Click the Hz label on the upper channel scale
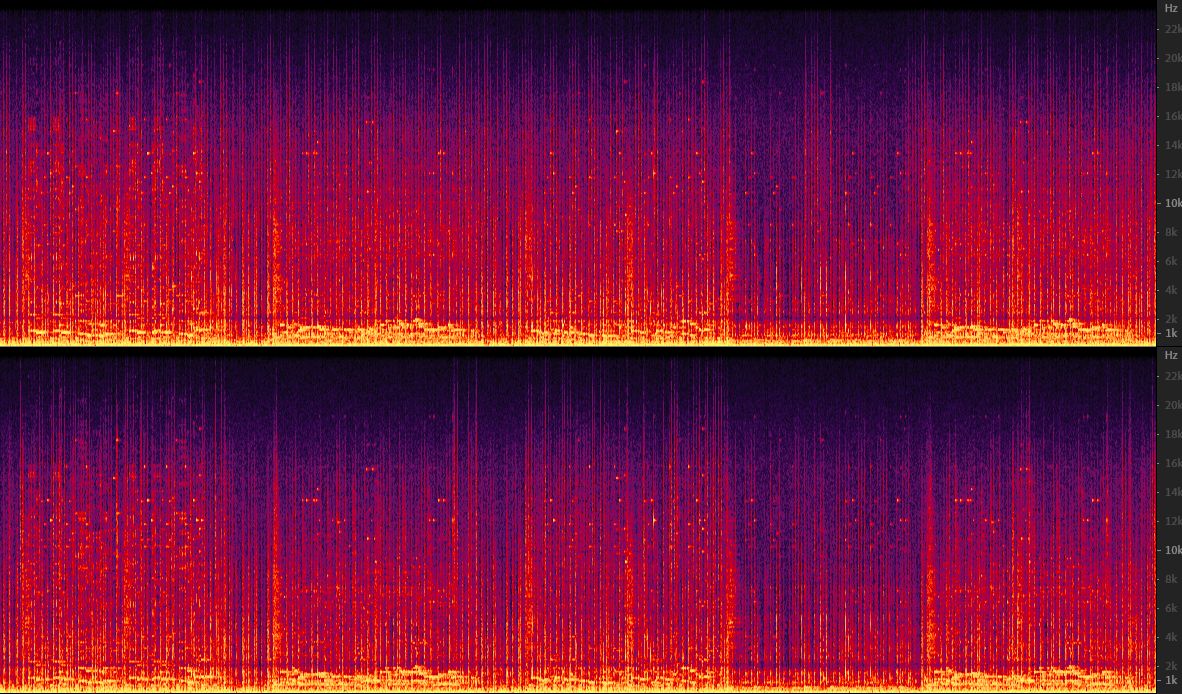 pyautogui.click(x=1171, y=8)
